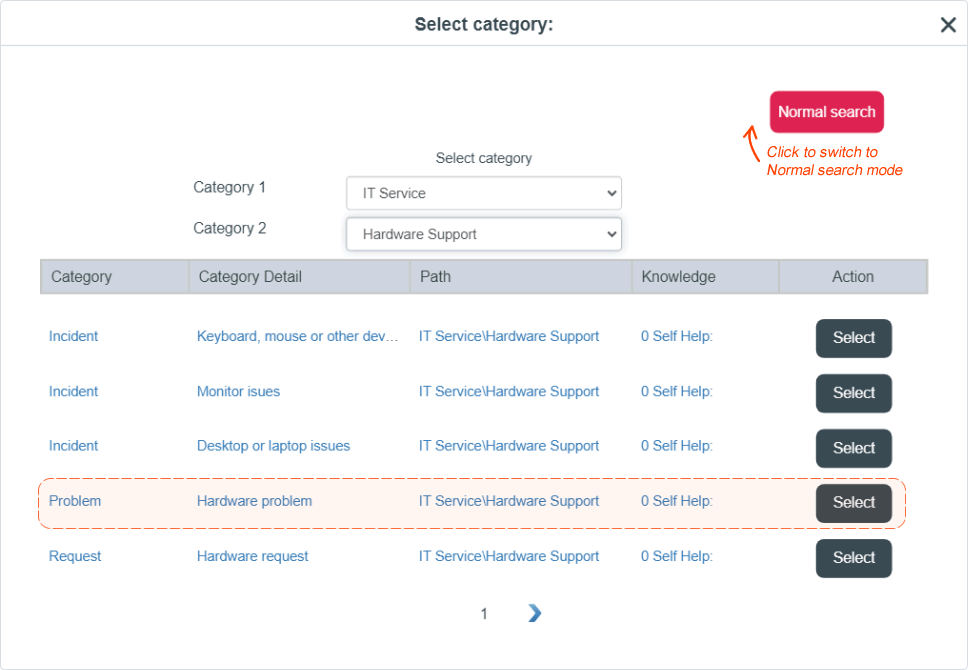Select the Keyboard, mouse or other devices incident
The height and width of the screenshot is (670, 968).
click(854, 338)
